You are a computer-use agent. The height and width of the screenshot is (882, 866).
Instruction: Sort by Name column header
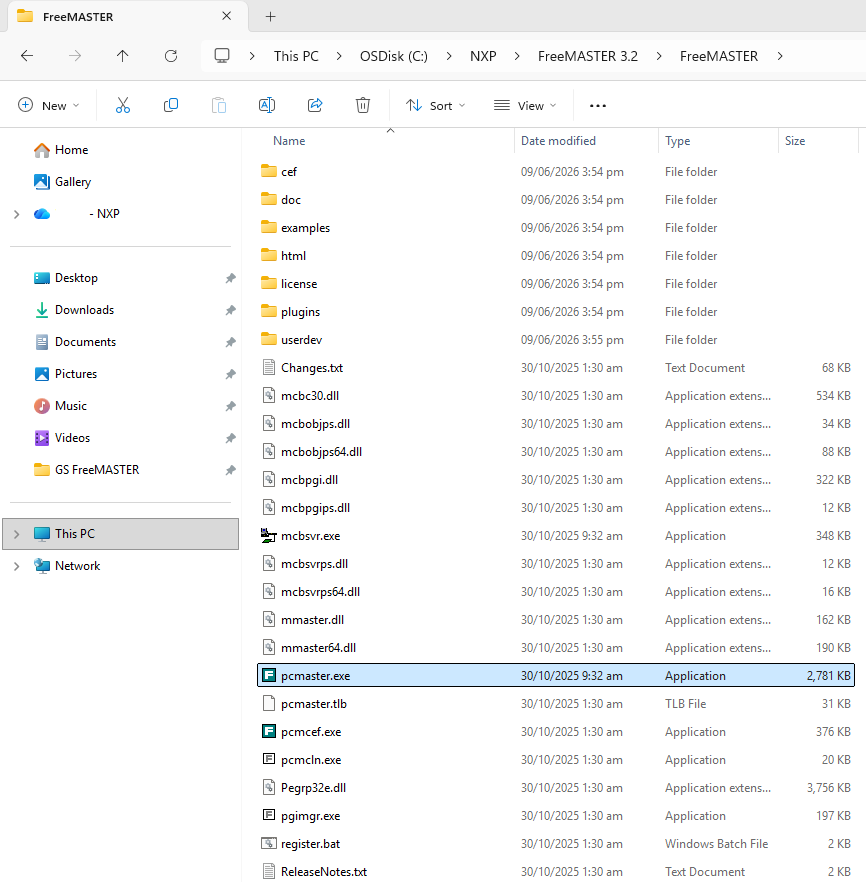tap(289, 141)
